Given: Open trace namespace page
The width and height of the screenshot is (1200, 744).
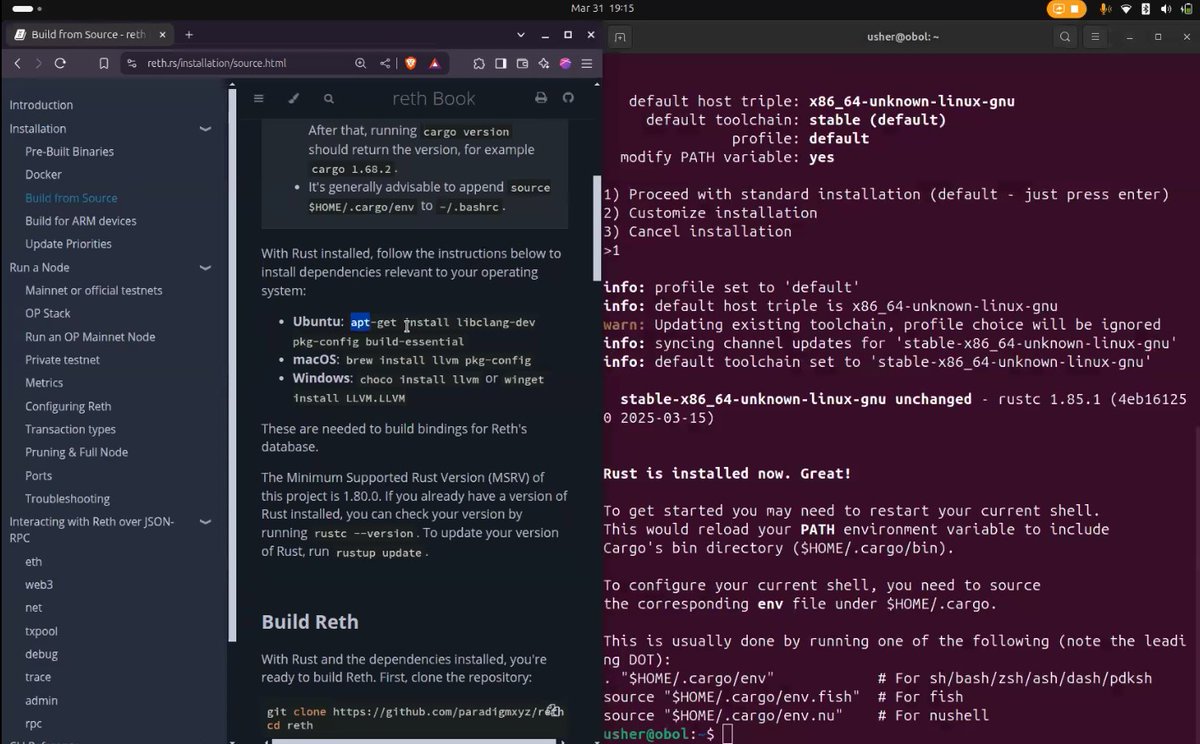Looking at the screenshot, I should coord(38,677).
